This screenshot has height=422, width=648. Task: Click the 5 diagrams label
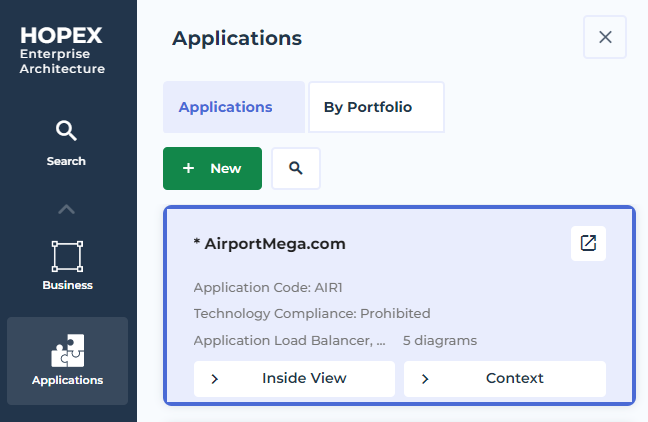(x=440, y=341)
